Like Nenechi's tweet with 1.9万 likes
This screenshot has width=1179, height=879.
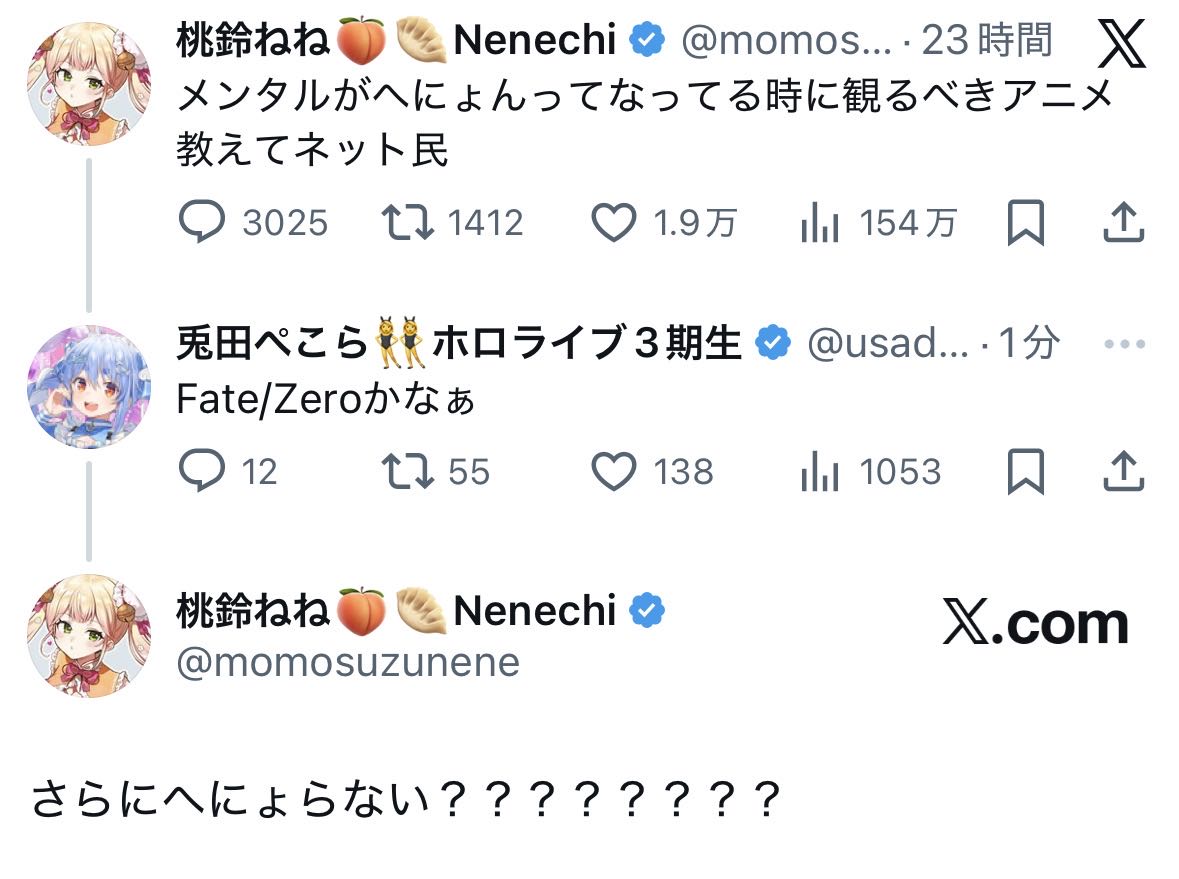pyautogui.click(x=614, y=223)
